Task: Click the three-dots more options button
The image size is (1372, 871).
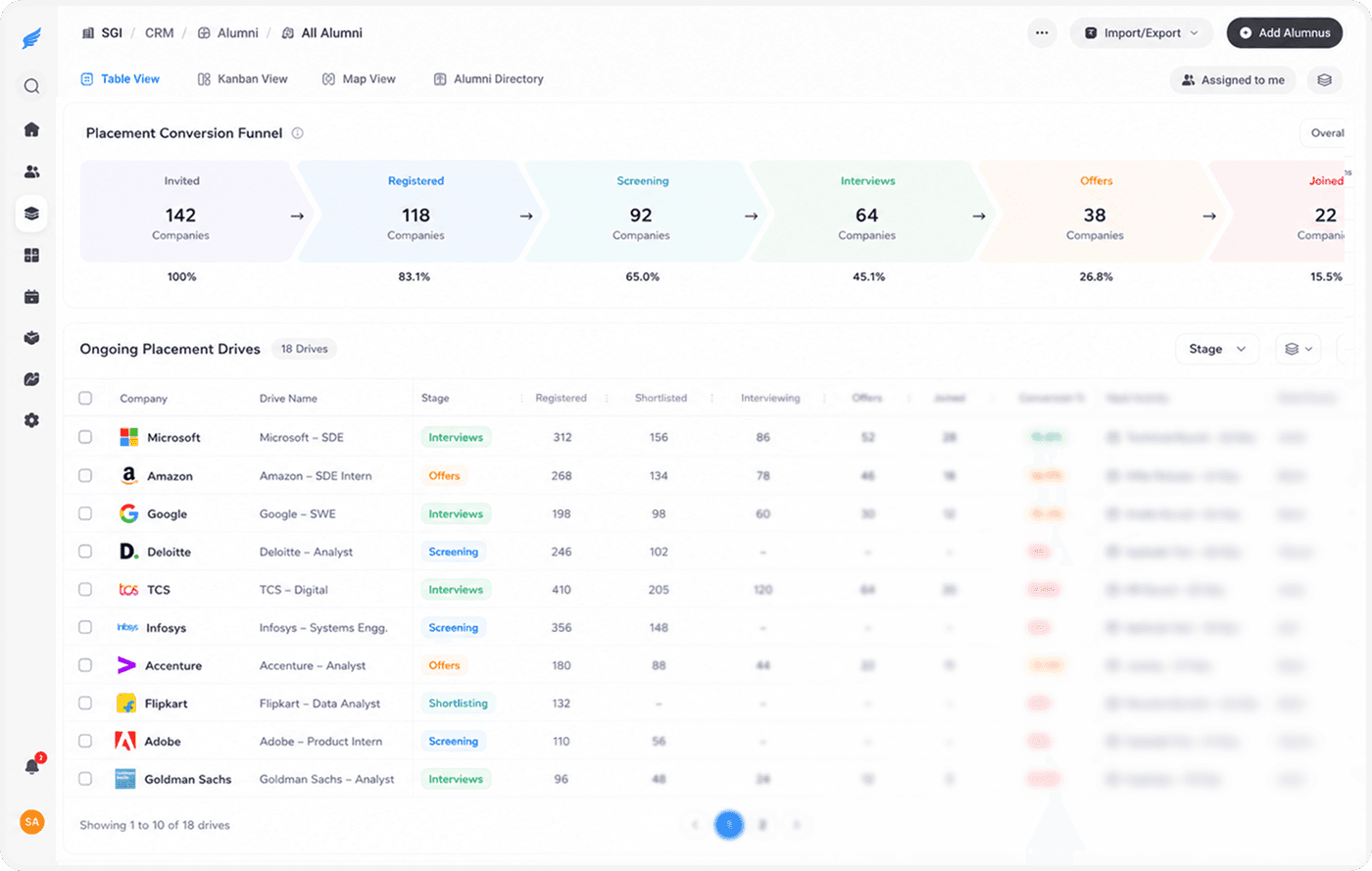Action: click(1042, 32)
